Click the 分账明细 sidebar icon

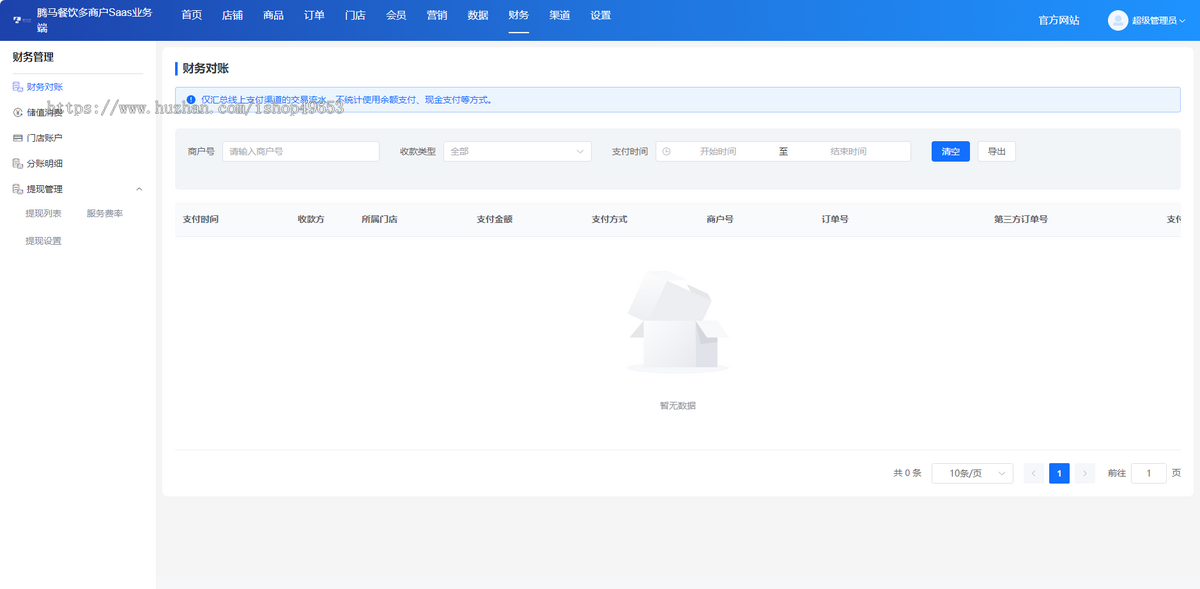pos(17,163)
